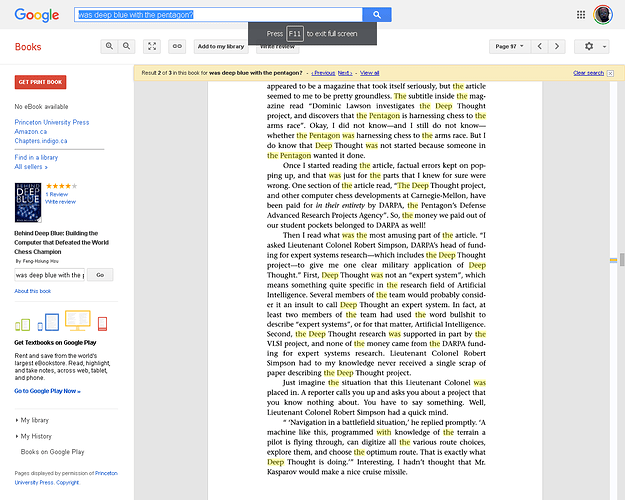
Task: Expand the settings dropdown arrow
Action: click(x=604, y=47)
